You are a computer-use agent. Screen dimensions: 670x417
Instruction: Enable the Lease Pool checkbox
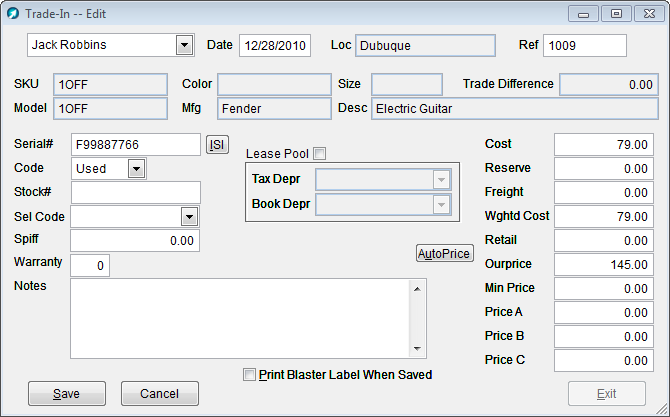[x=319, y=153]
